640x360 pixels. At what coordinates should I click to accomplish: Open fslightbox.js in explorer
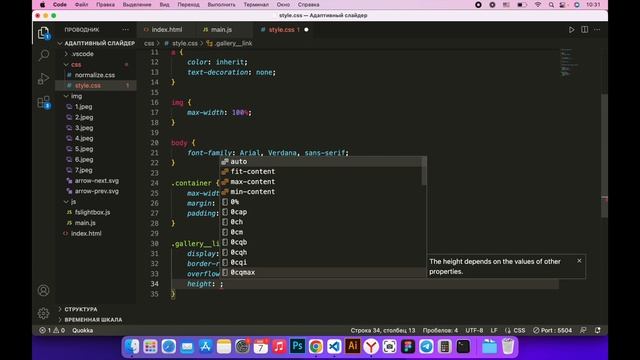[96, 212]
